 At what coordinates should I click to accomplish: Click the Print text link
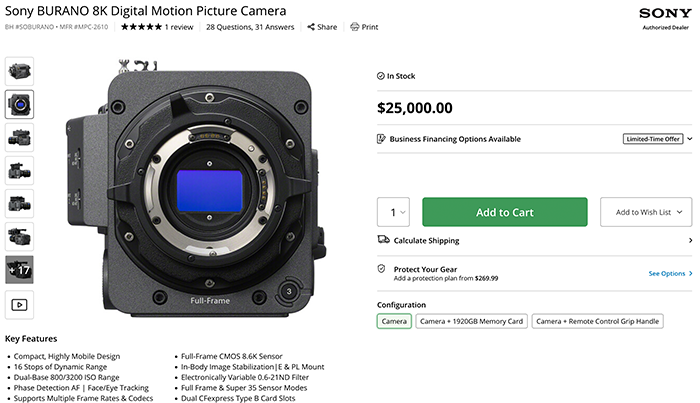pyautogui.click(x=370, y=27)
